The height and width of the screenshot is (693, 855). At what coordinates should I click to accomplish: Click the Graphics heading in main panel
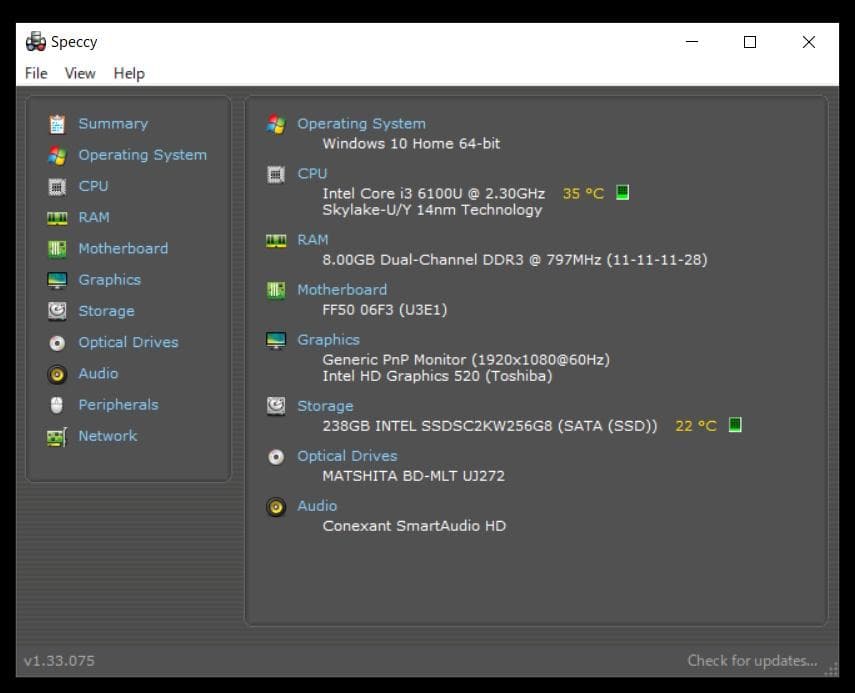point(328,340)
